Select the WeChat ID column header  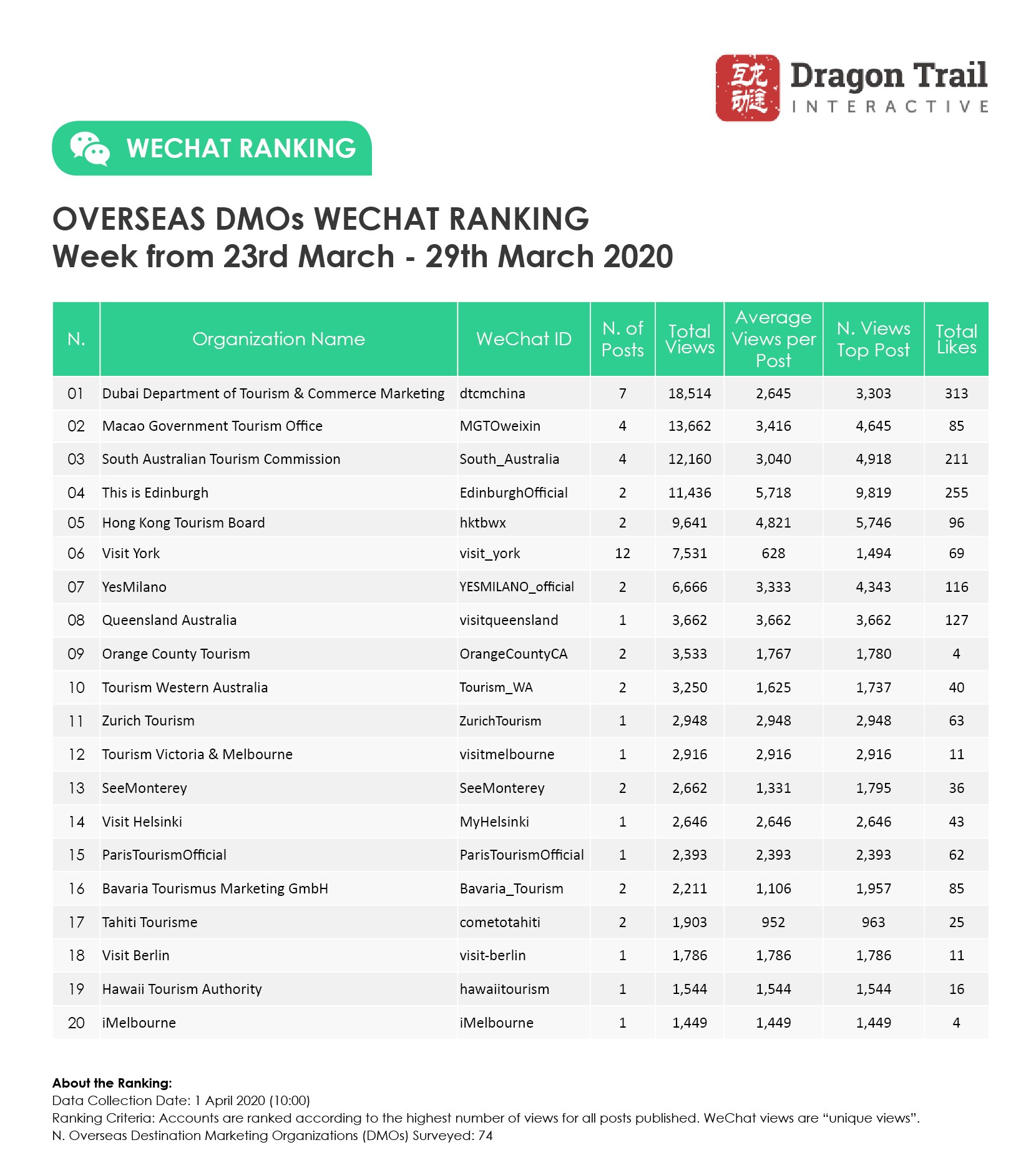[x=524, y=339]
